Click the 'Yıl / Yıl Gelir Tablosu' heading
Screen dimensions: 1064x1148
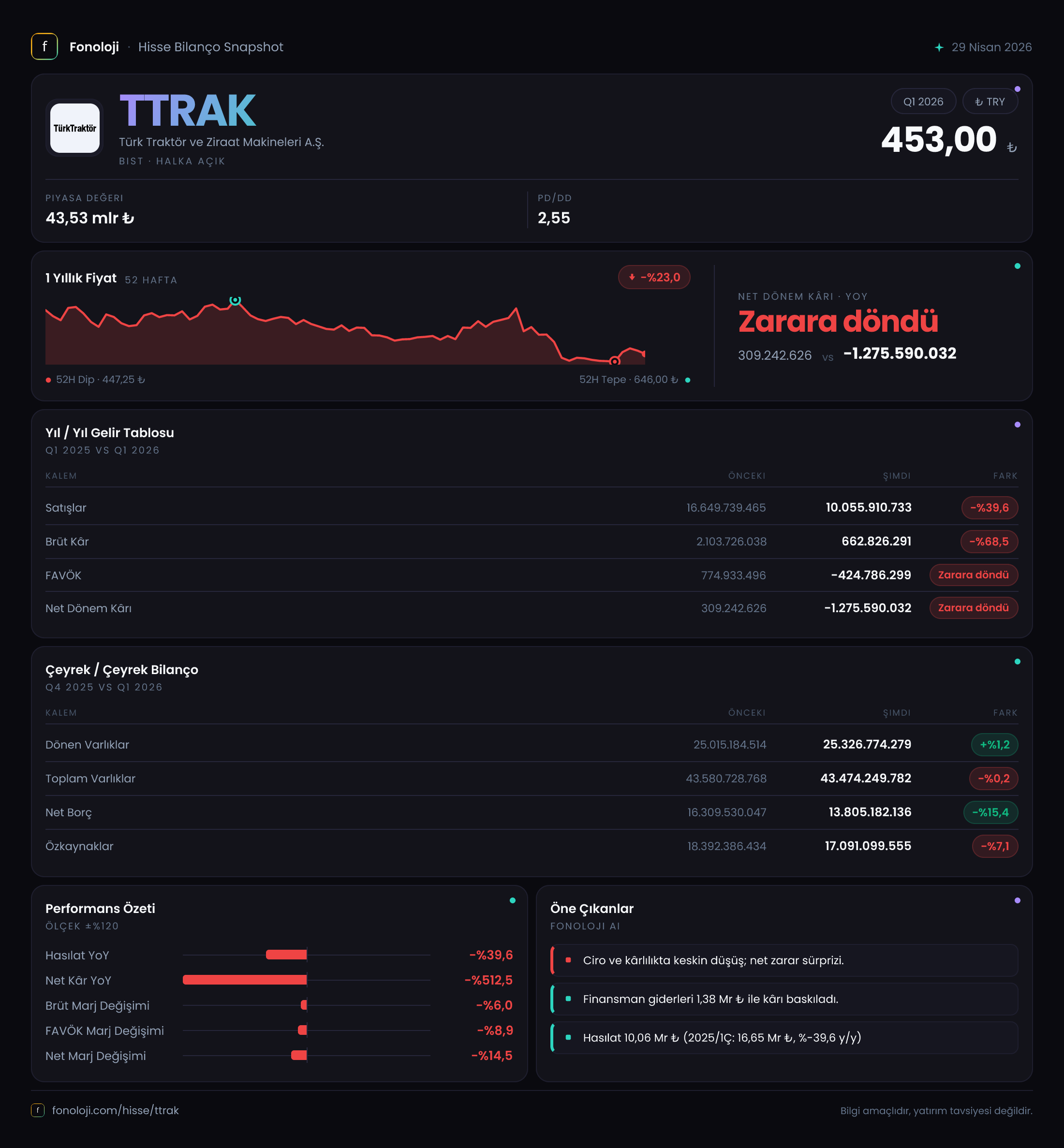109,432
